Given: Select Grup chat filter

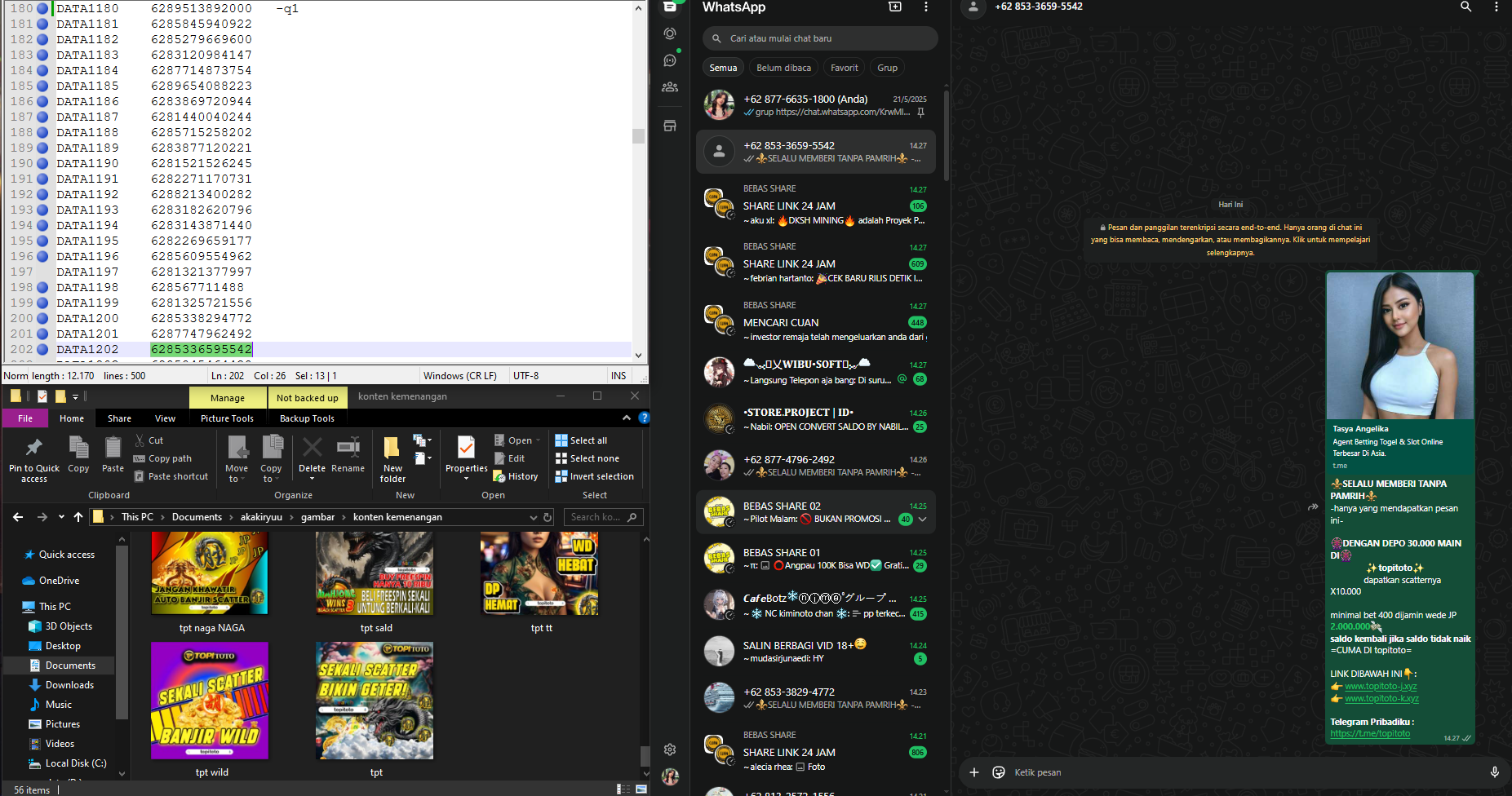Looking at the screenshot, I should (888, 68).
